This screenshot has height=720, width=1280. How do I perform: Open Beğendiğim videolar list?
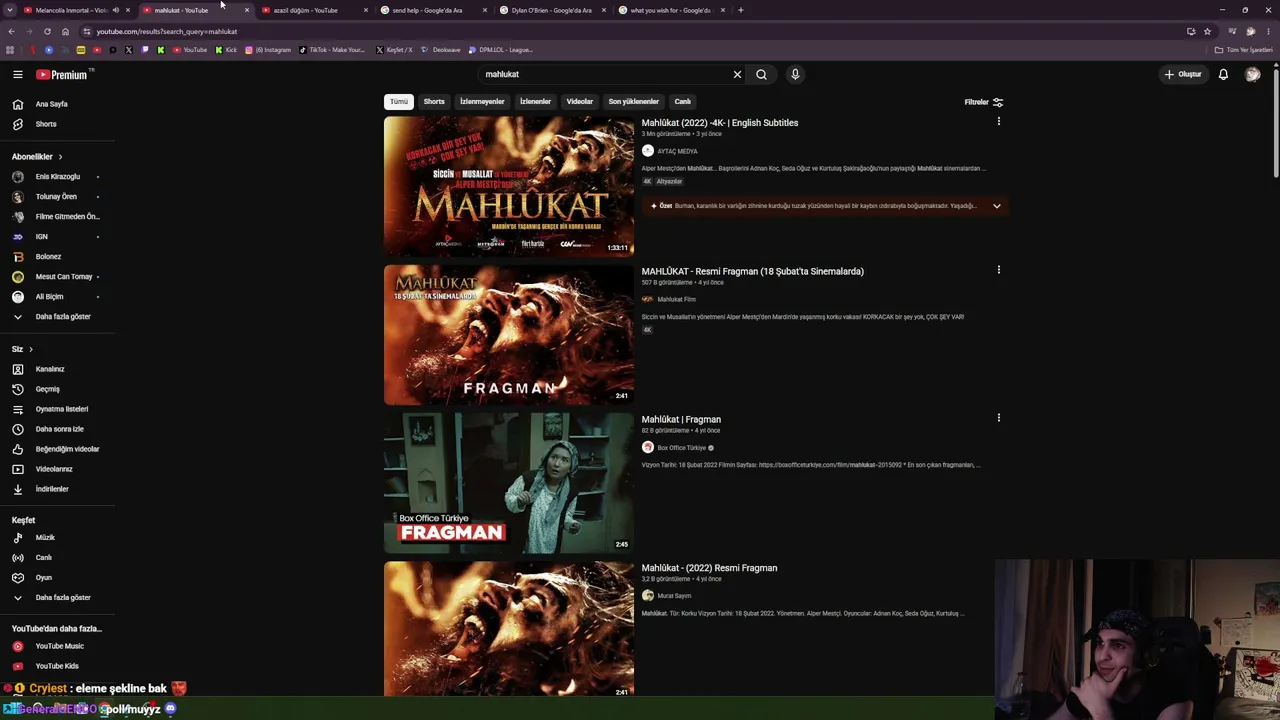tap(67, 449)
